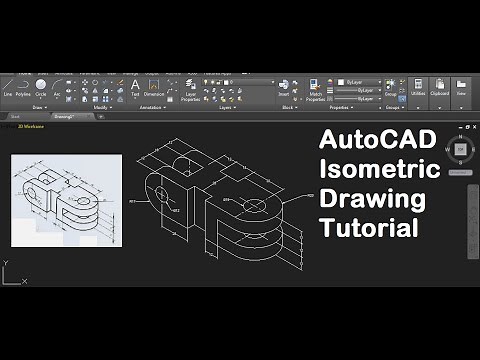This screenshot has height=360, width=480.
Task: Click the Offset tool
Action: coord(120,99)
